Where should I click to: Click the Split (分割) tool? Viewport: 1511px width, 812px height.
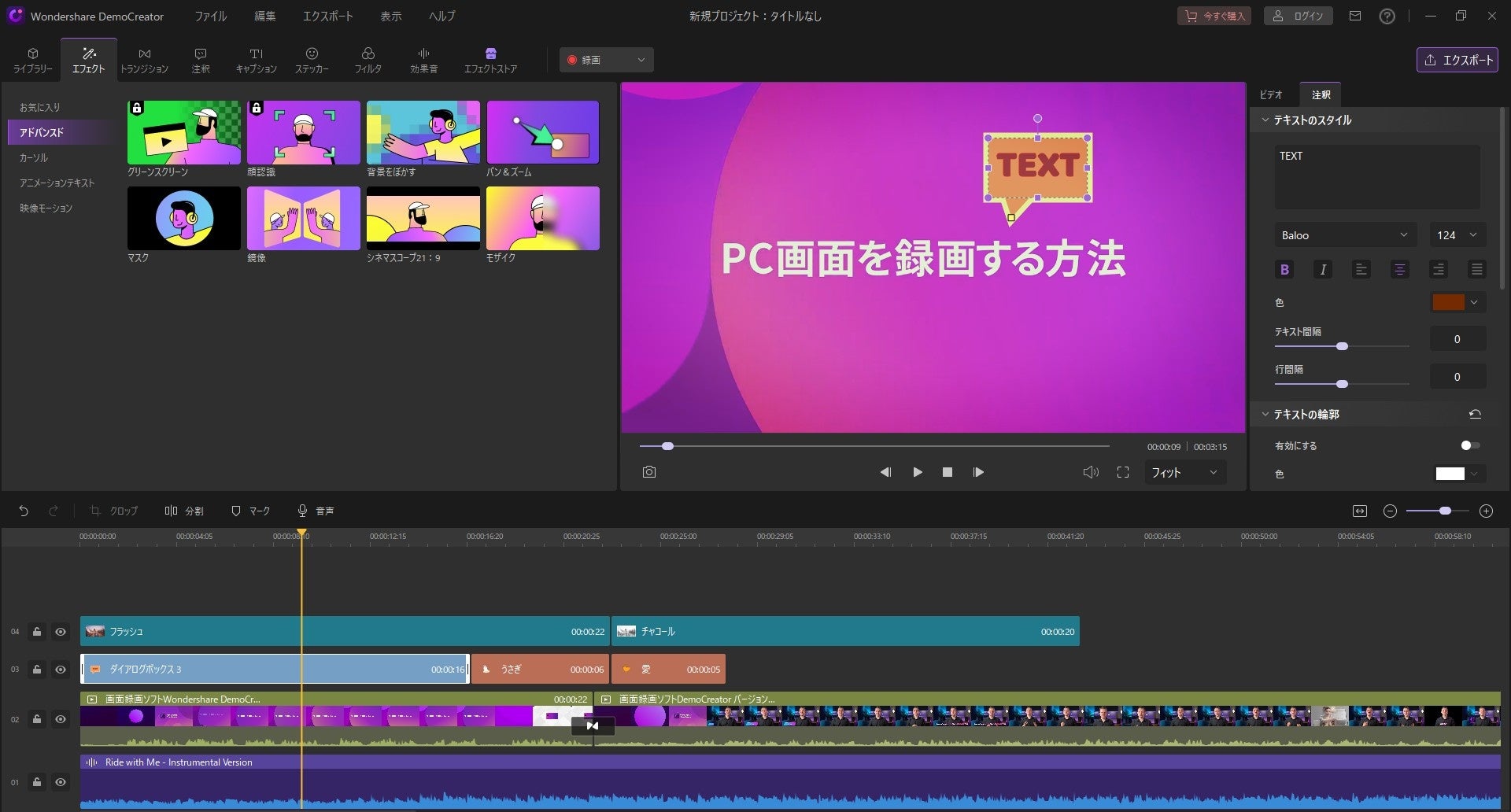pos(184,511)
